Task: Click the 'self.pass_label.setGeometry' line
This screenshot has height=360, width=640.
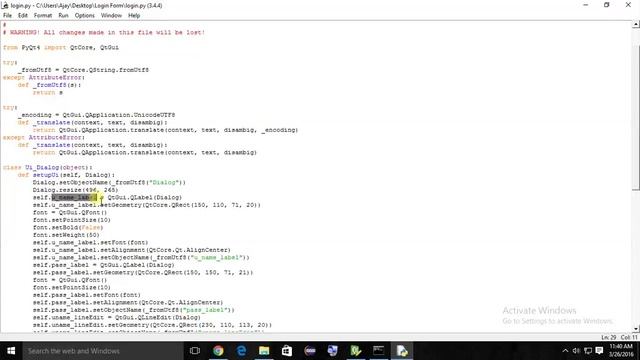Action: pos(143,272)
